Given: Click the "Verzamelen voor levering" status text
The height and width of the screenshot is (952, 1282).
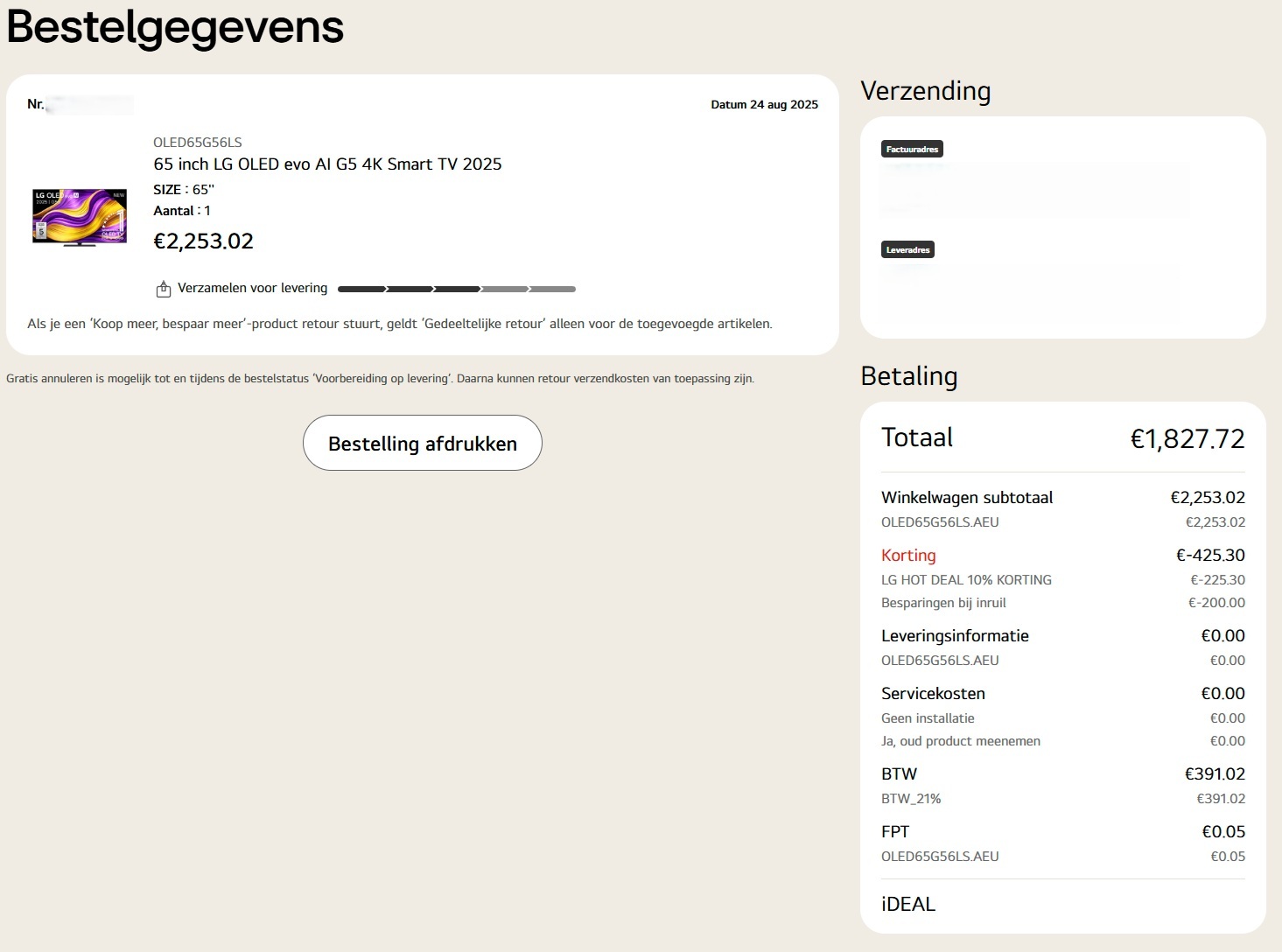Looking at the screenshot, I should click(253, 288).
